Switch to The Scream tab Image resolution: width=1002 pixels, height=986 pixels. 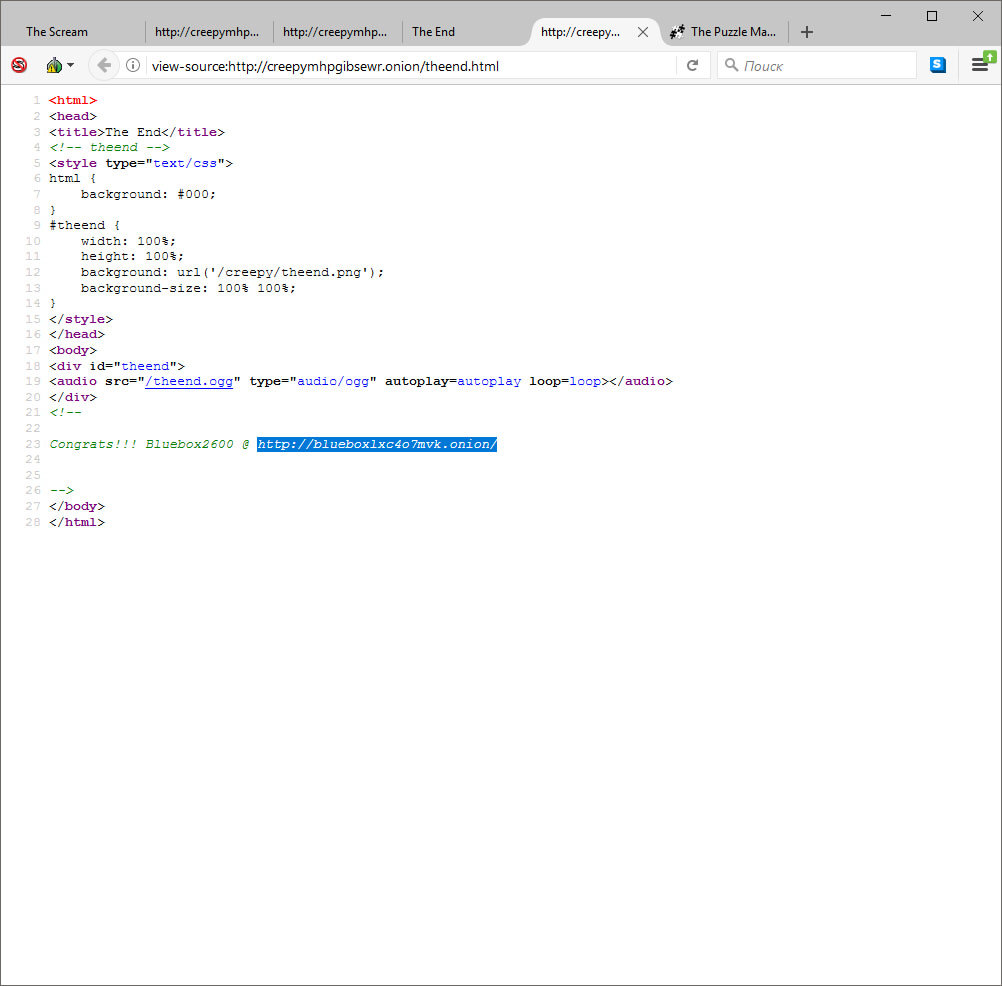(57, 32)
